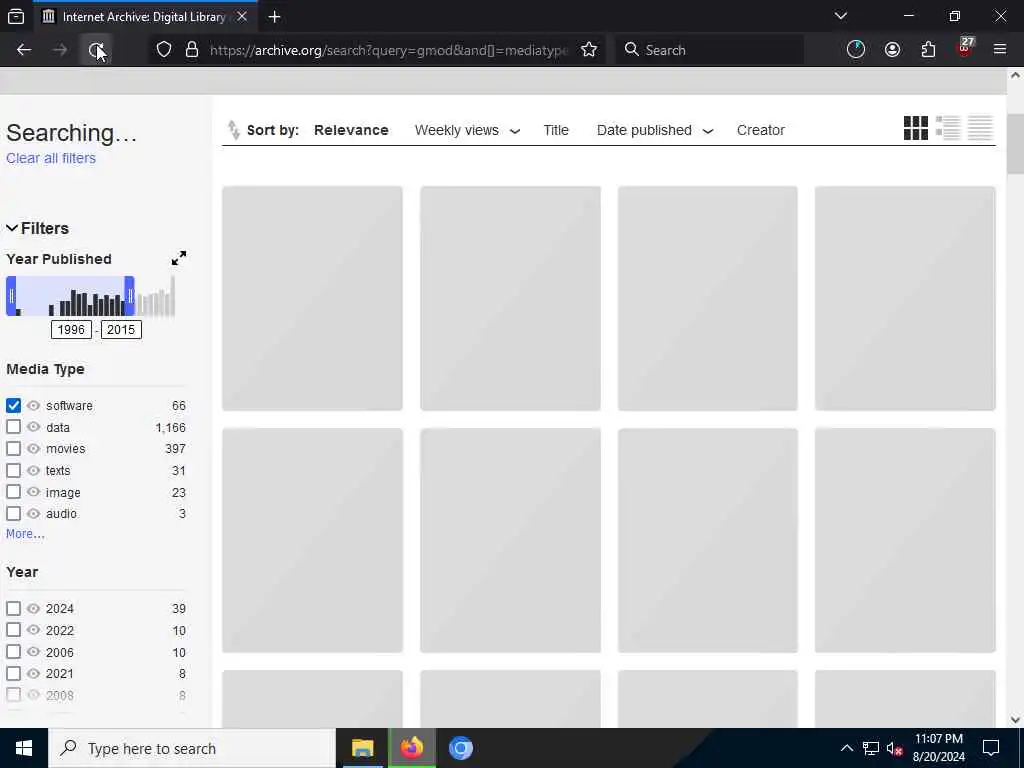Click the stop loading button
Viewport: 1024px width, 768px height.
point(96,50)
